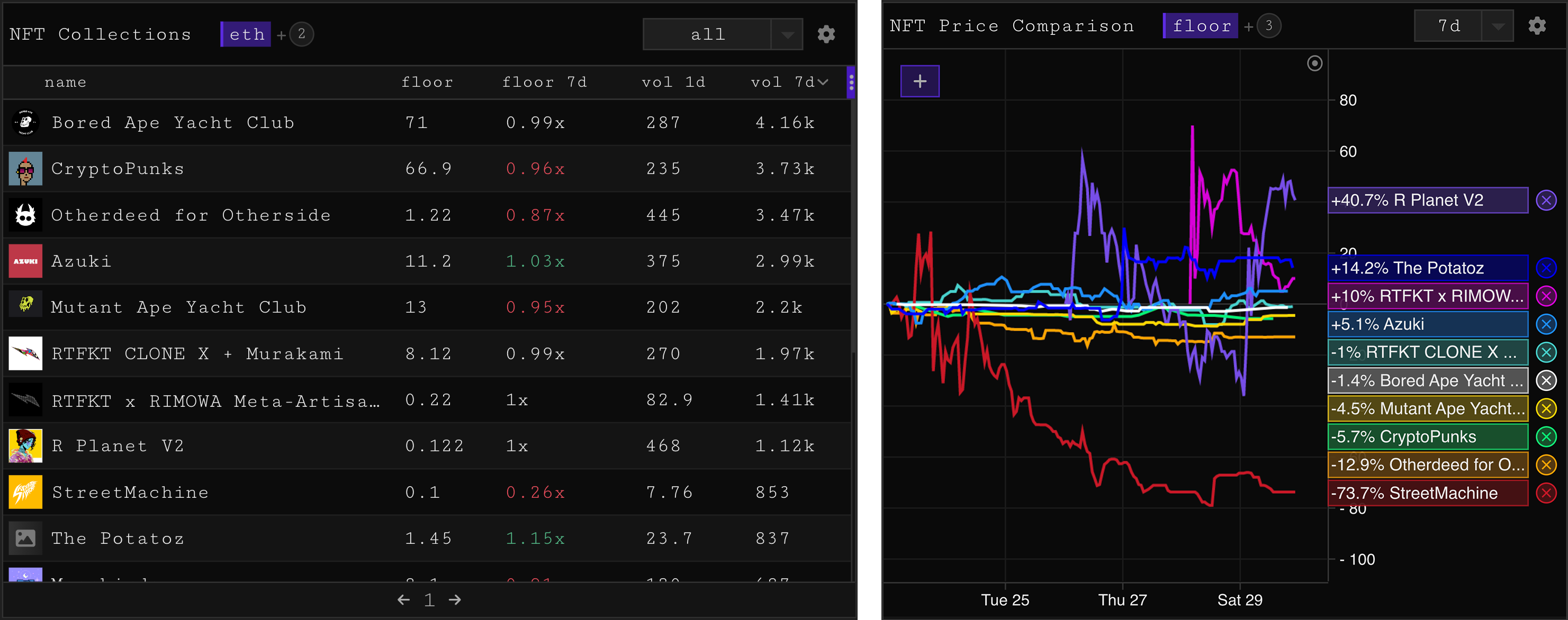Expand the +2 extra currencies badge
Image resolution: width=1568 pixels, height=620 pixels.
pyautogui.click(x=301, y=34)
